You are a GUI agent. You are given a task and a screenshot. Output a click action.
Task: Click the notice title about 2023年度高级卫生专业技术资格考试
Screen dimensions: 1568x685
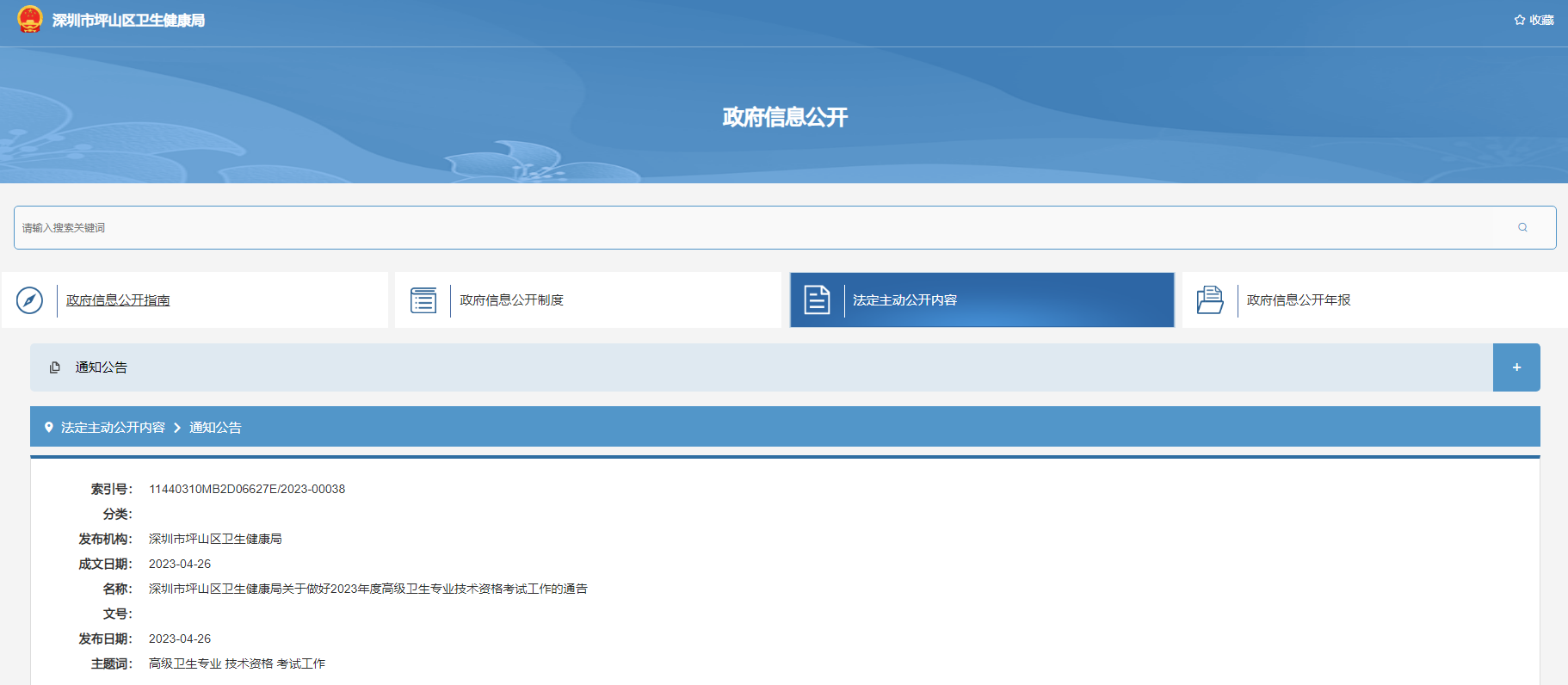pyautogui.click(x=368, y=589)
